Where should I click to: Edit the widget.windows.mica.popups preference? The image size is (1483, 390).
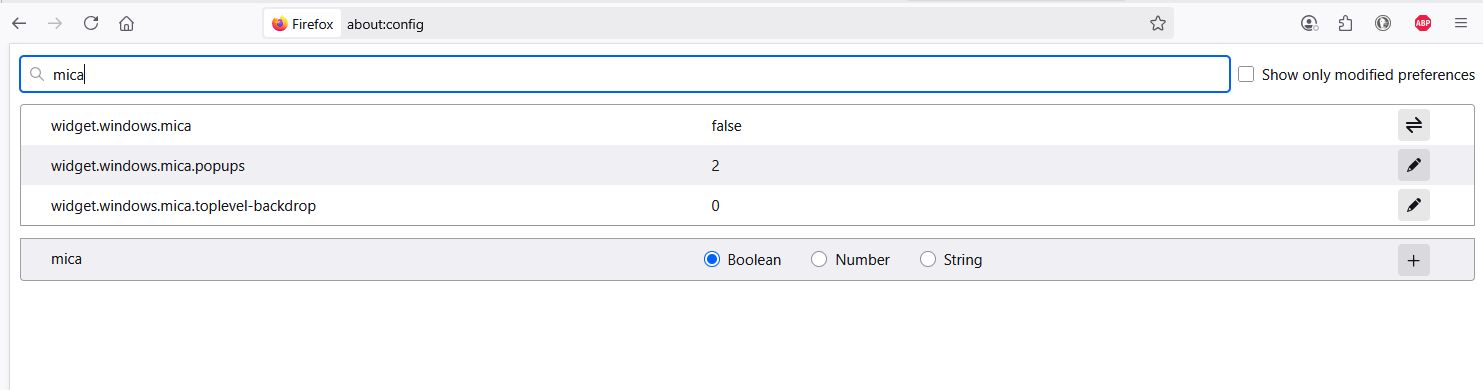tap(1413, 165)
